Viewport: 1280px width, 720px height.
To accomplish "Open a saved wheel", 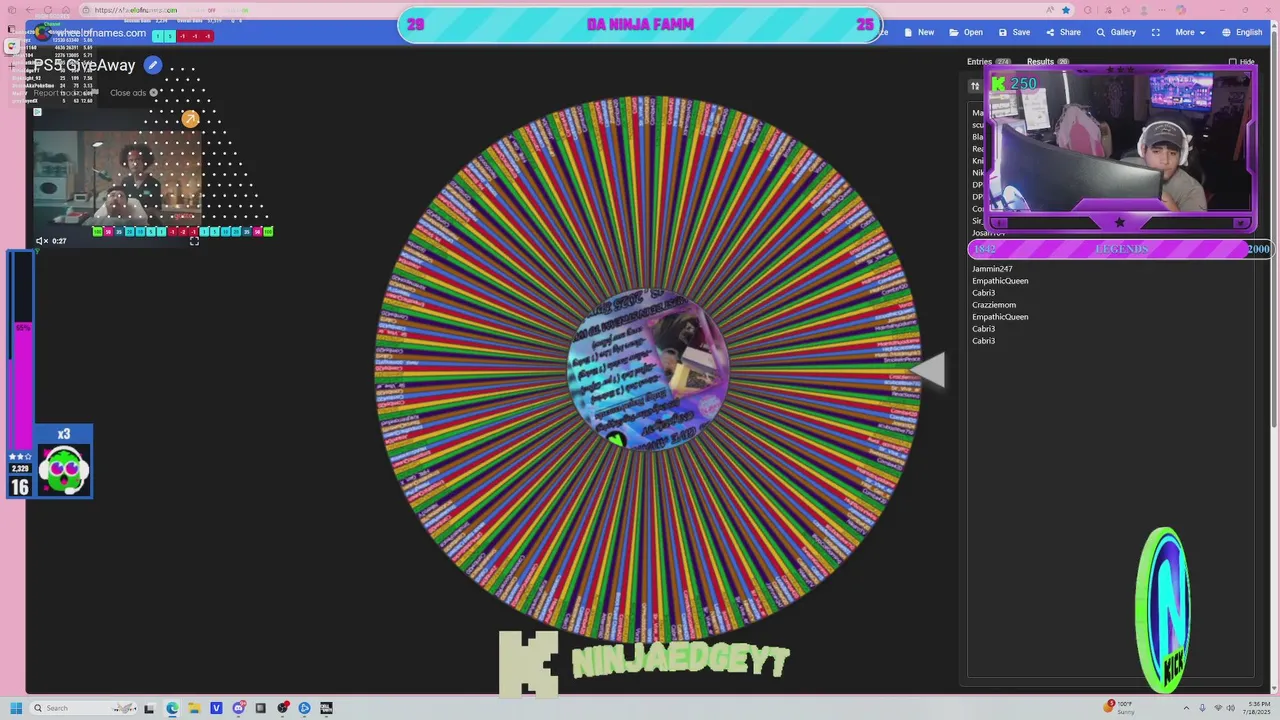I will (966, 32).
